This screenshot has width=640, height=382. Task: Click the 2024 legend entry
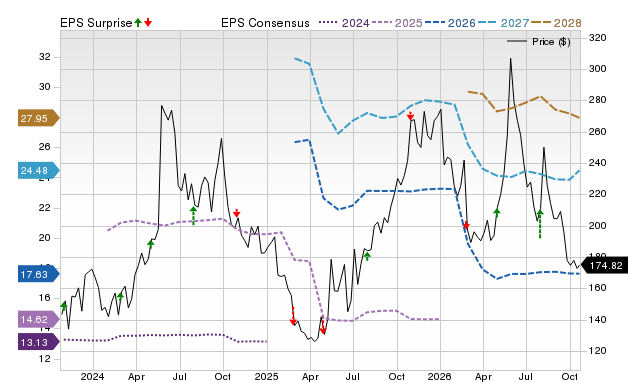coord(344,23)
